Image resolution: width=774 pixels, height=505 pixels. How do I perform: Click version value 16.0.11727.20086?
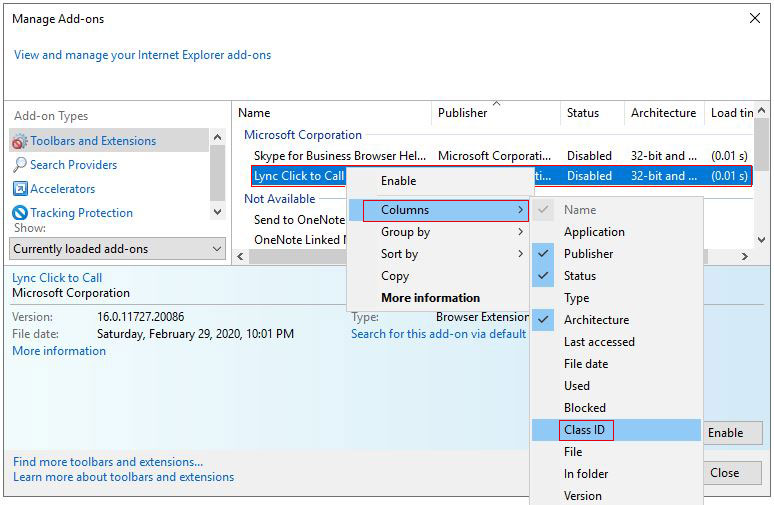click(x=140, y=316)
